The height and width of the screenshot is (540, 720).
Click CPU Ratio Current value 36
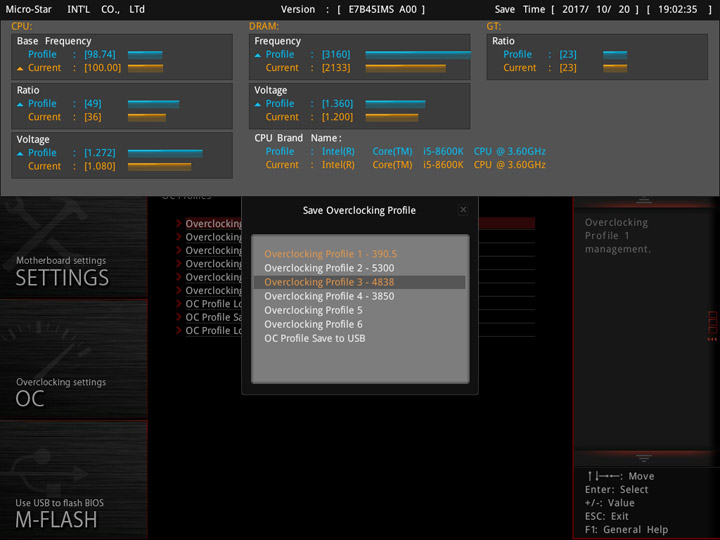pos(93,117)
